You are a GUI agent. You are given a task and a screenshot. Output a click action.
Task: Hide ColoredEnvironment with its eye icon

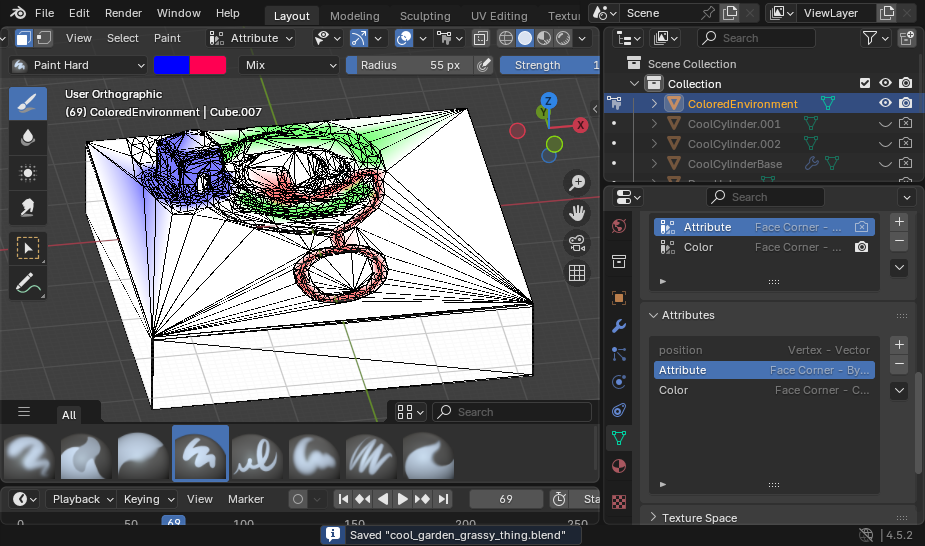(885, 104)
